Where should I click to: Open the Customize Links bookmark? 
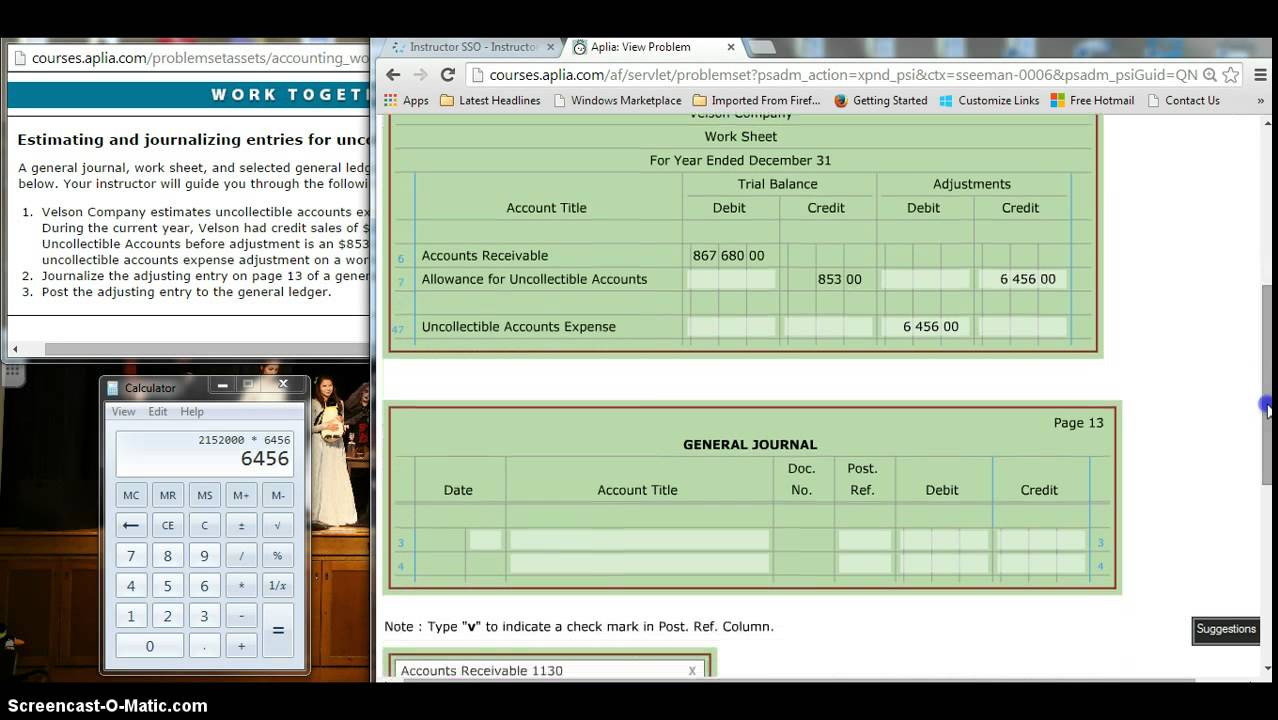tap(989, 100)
